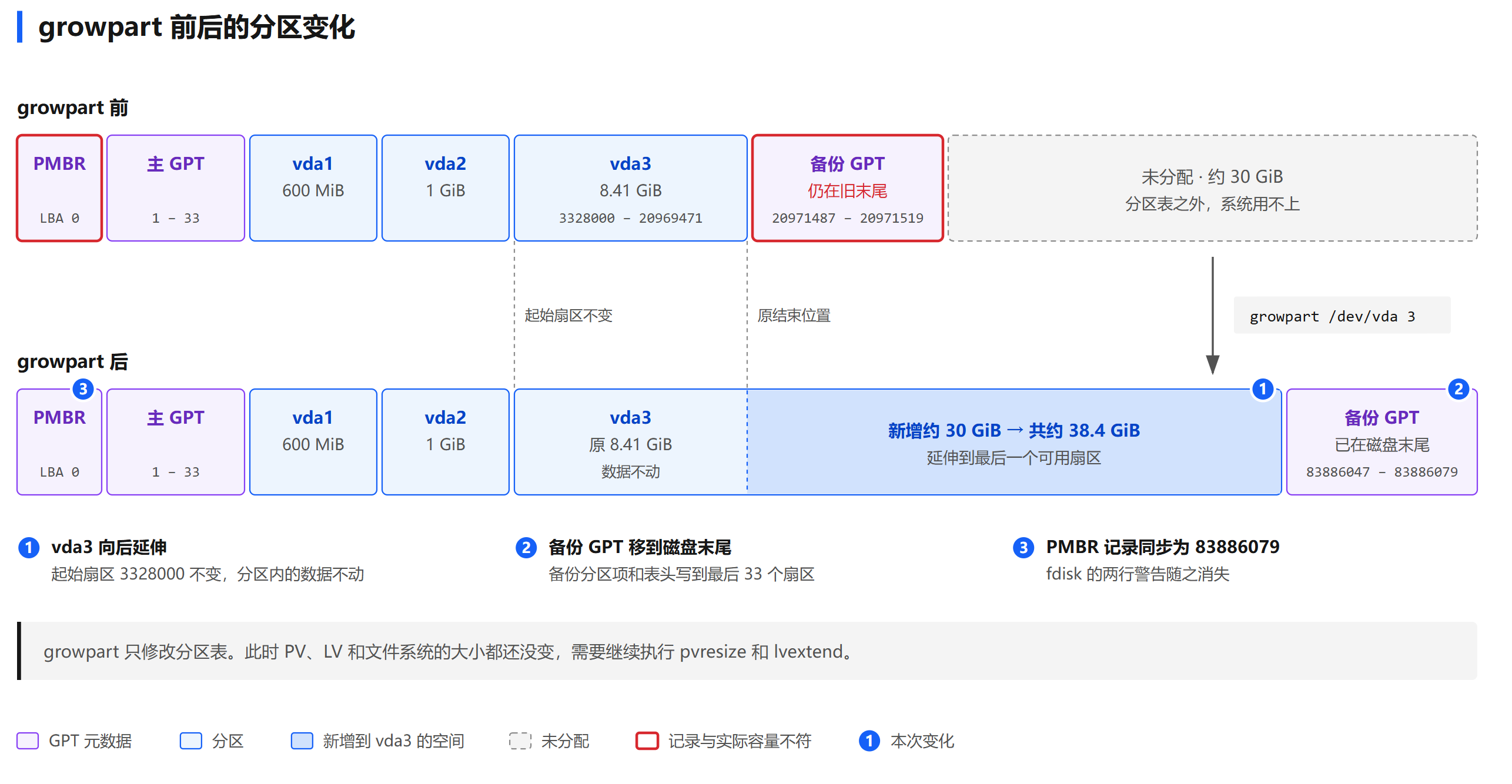Select vda1 600 MiB box in growpart 后 row

click(313, 442)
